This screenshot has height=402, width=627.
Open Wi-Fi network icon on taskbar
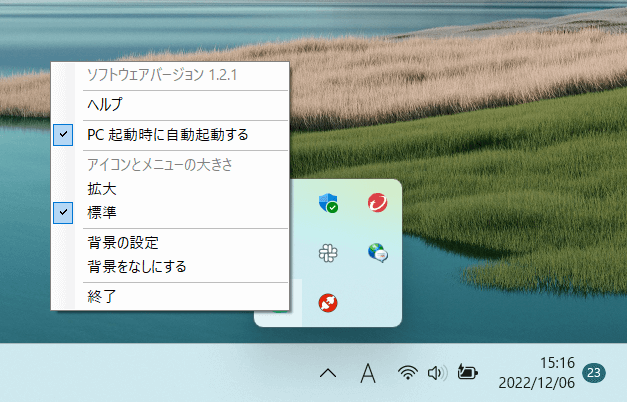[x=407, y=373]
